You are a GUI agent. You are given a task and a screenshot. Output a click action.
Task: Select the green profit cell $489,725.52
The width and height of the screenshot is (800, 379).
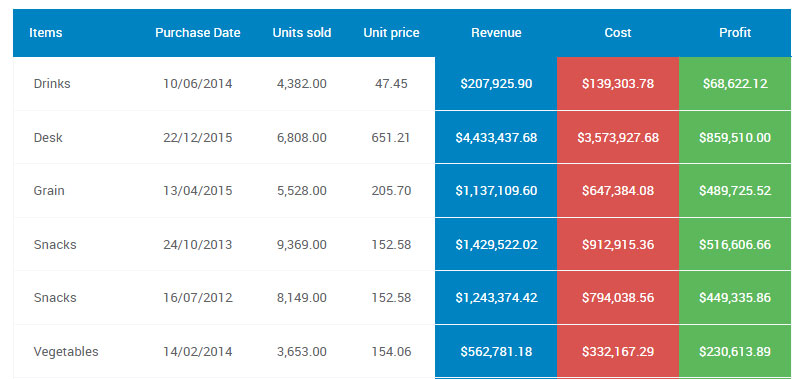[735, 191]
